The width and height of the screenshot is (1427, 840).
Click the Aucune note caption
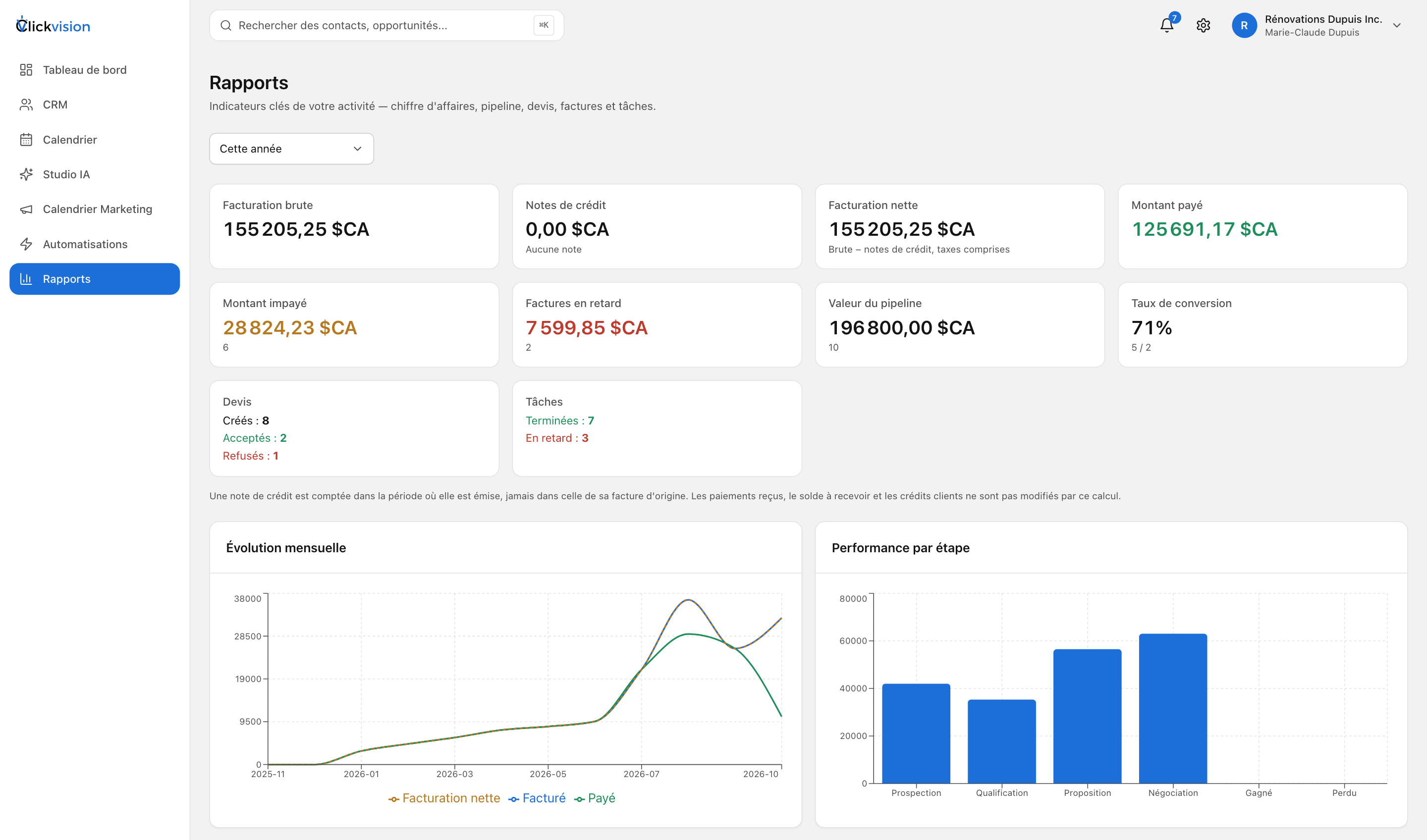coord(553,250)
